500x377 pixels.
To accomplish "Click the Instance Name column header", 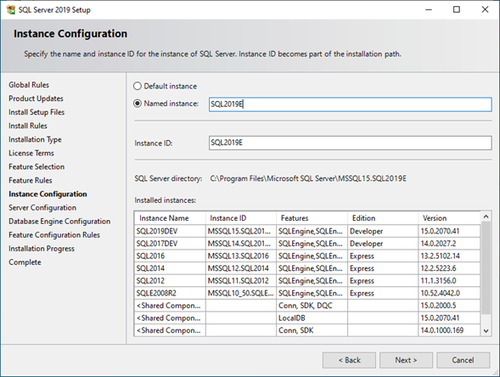I will [x=170, y=218].
